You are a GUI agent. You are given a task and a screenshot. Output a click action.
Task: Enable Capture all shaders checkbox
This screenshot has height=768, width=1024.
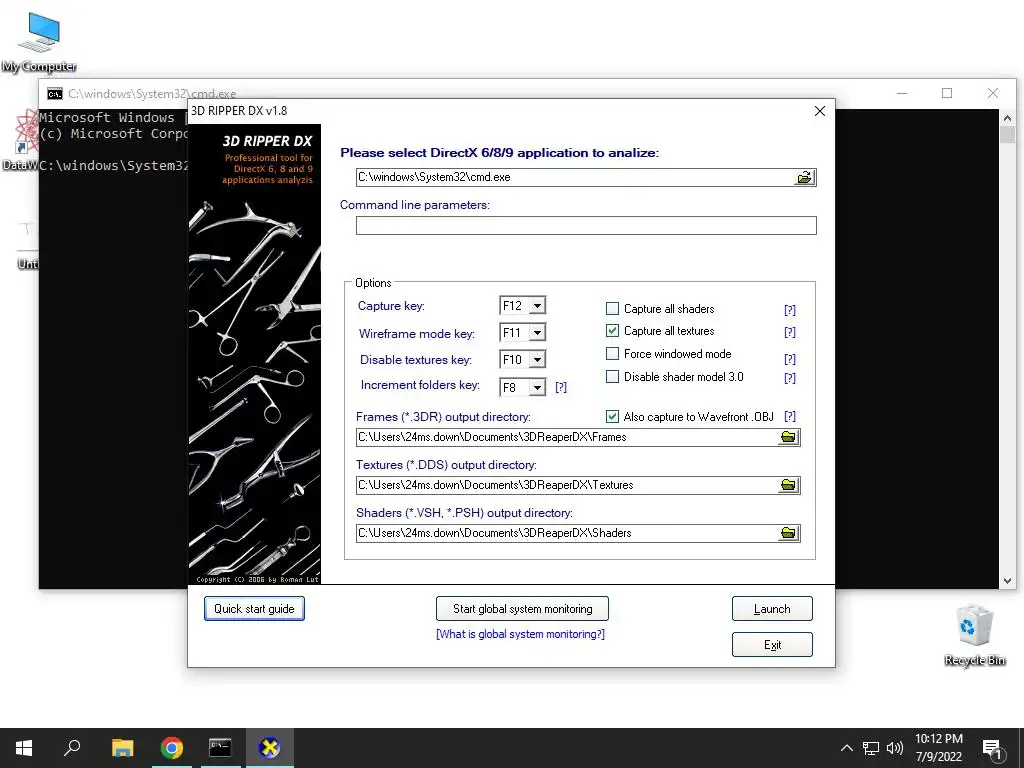[612, 308]
